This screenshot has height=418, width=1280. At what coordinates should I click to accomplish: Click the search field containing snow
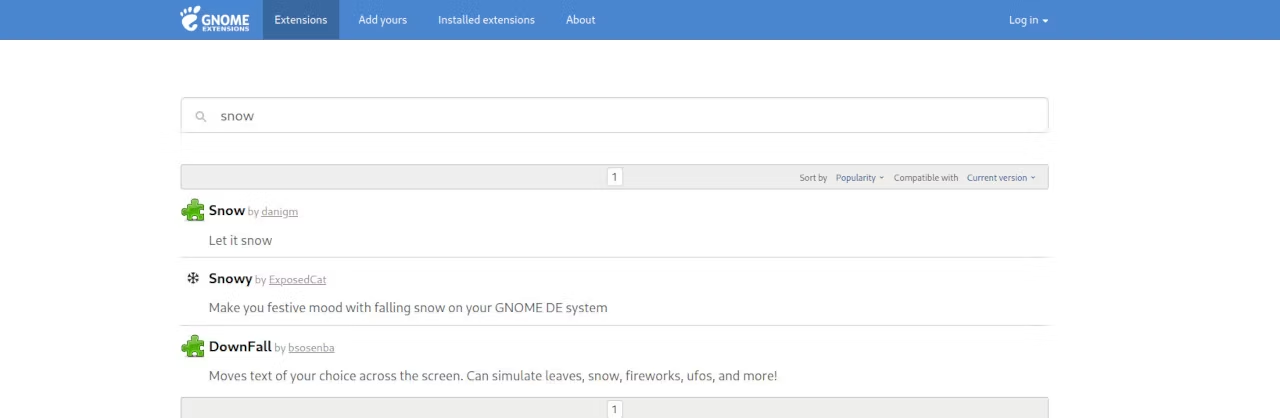coord(614,115)
